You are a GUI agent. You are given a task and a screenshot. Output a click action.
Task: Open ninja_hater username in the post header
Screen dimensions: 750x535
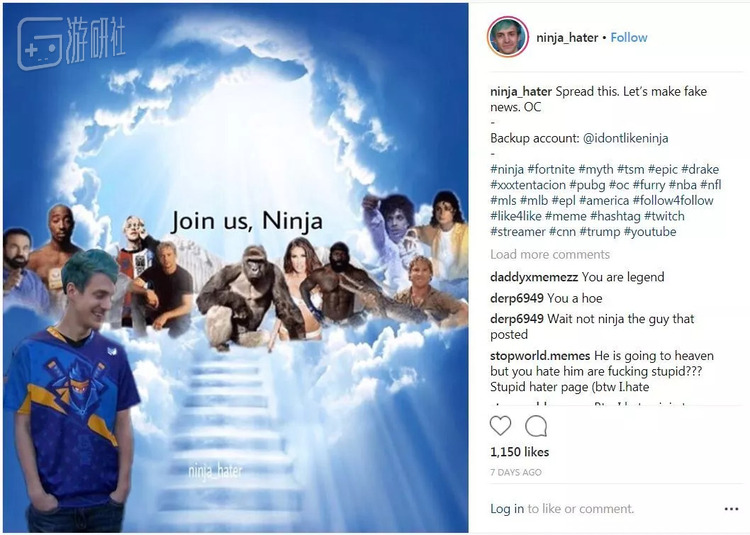pyautogui.click(x=567, y=38)
